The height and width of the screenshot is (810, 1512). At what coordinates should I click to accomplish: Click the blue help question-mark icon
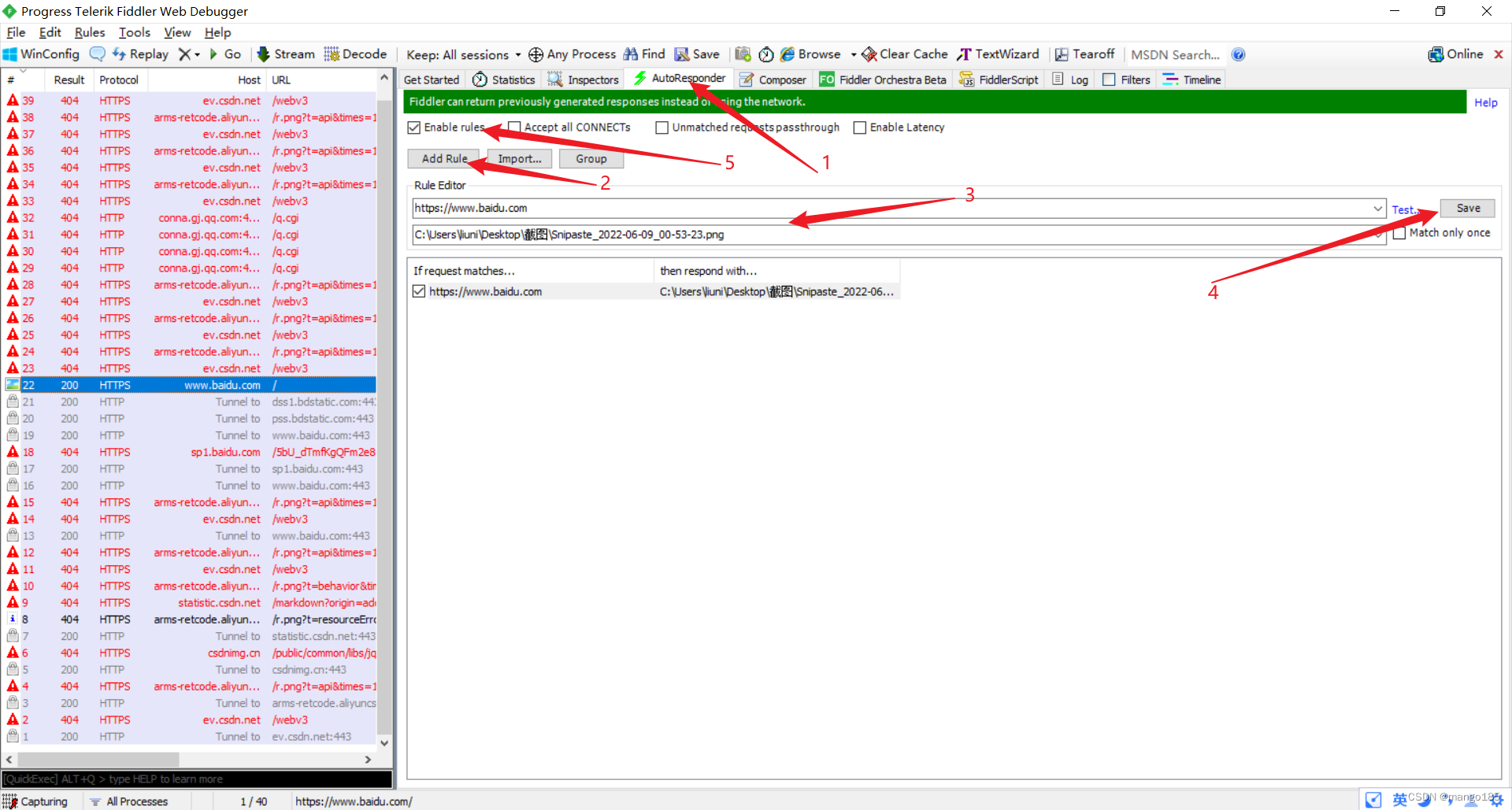point(1238,54)
